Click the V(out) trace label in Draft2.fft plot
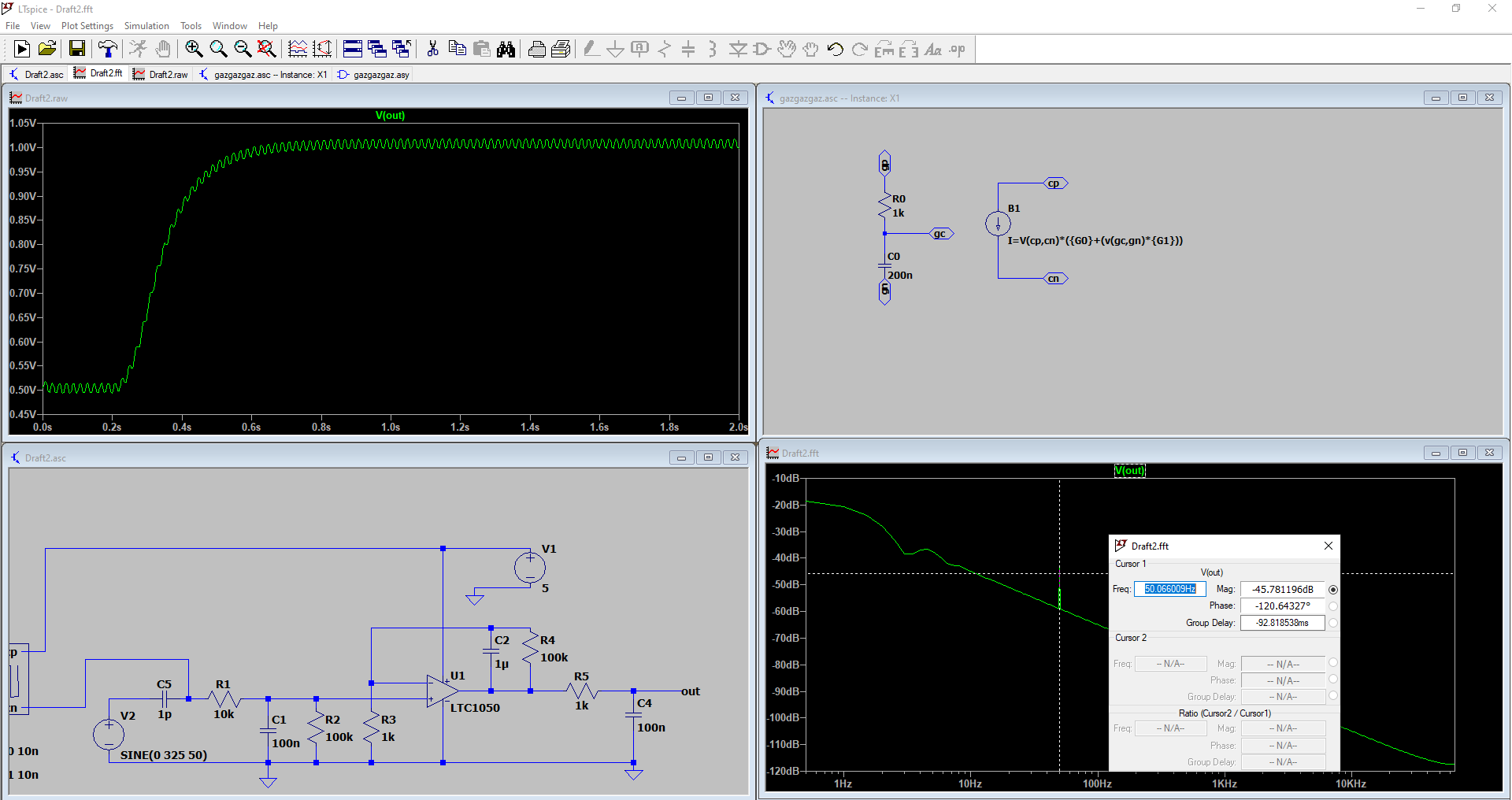The width and height of the screenshot is (1512, 800). tap(1129, 471)
